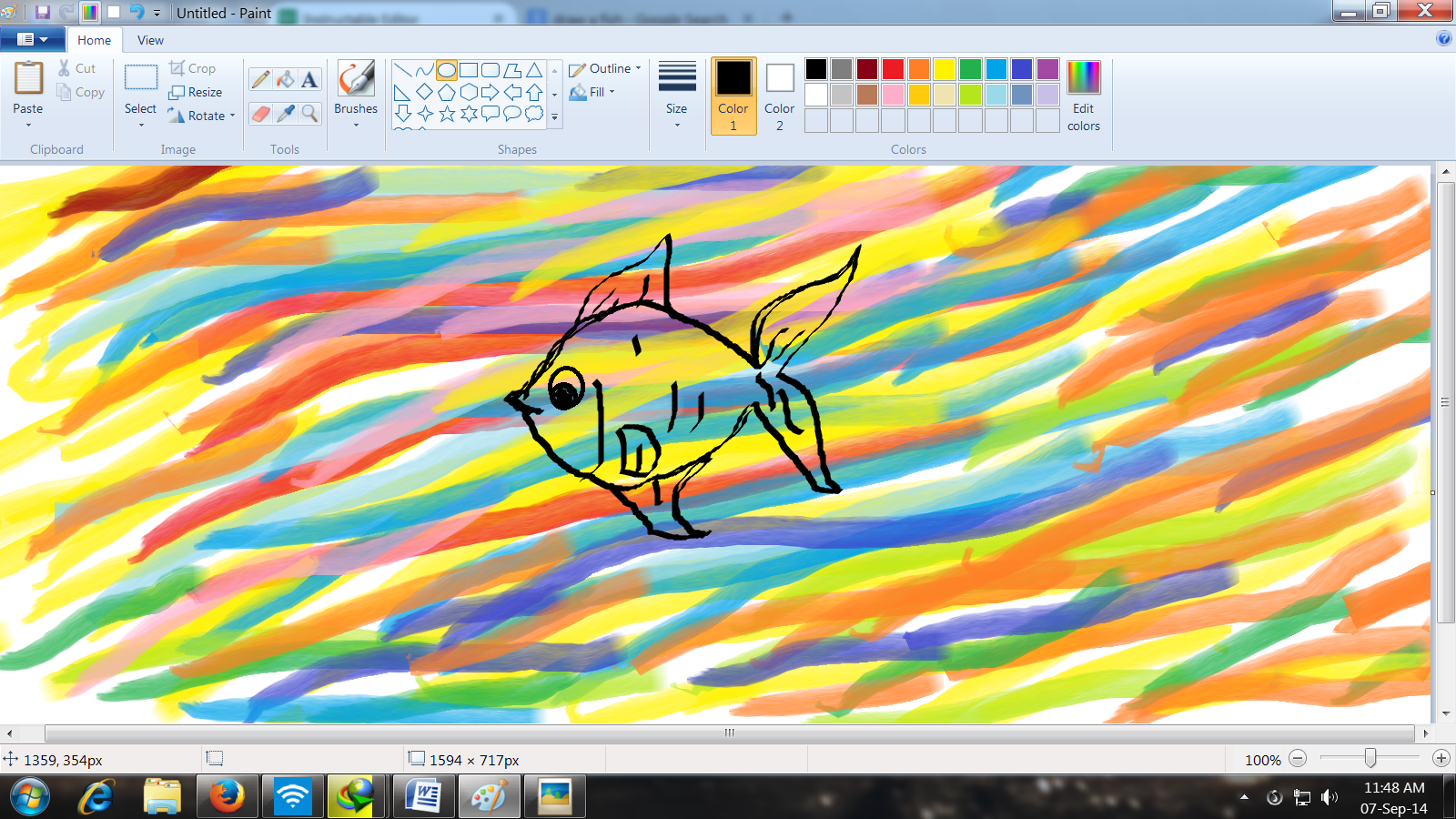Select the Magnifier tool
Screen dimensions: 1456x819
coord(309,115)
